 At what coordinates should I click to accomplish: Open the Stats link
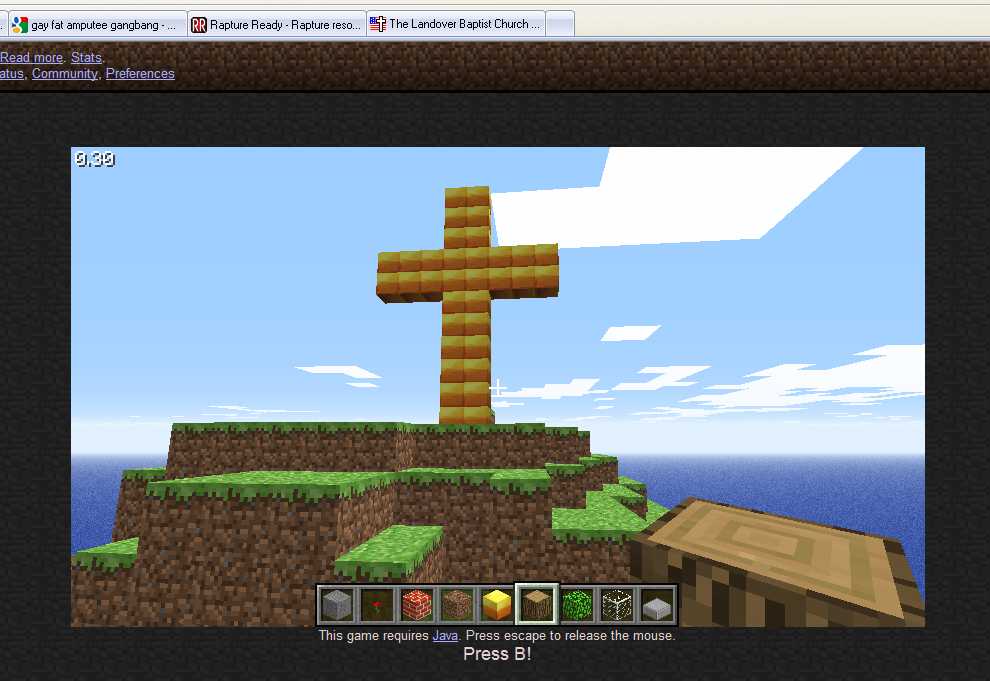click(86, 58)
